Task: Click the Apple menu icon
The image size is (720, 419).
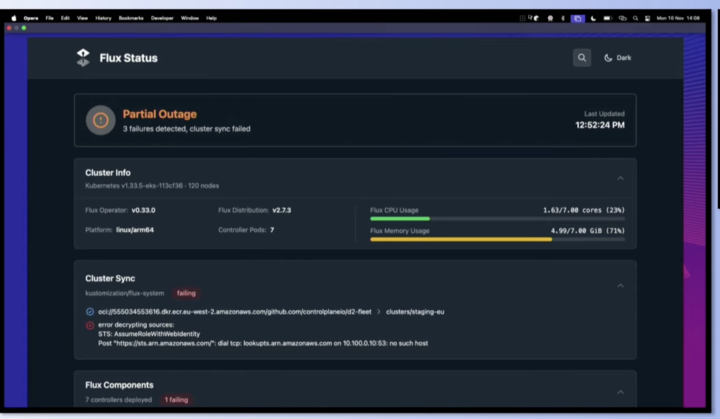Action: click(x=14, y=17)
